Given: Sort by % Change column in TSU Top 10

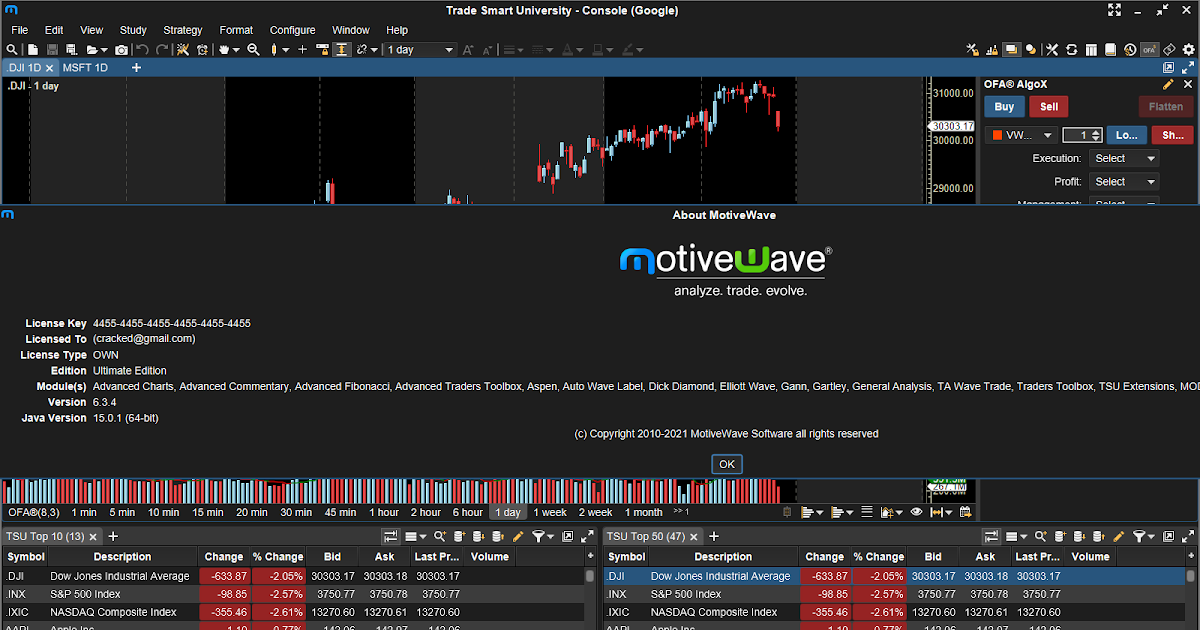Looking at the screenshot, I should point(278,557).
